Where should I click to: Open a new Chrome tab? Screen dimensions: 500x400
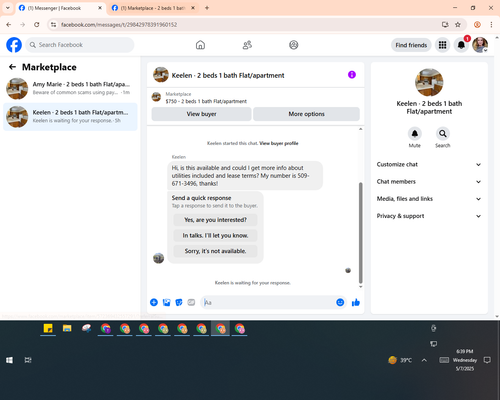coord(207,8)
